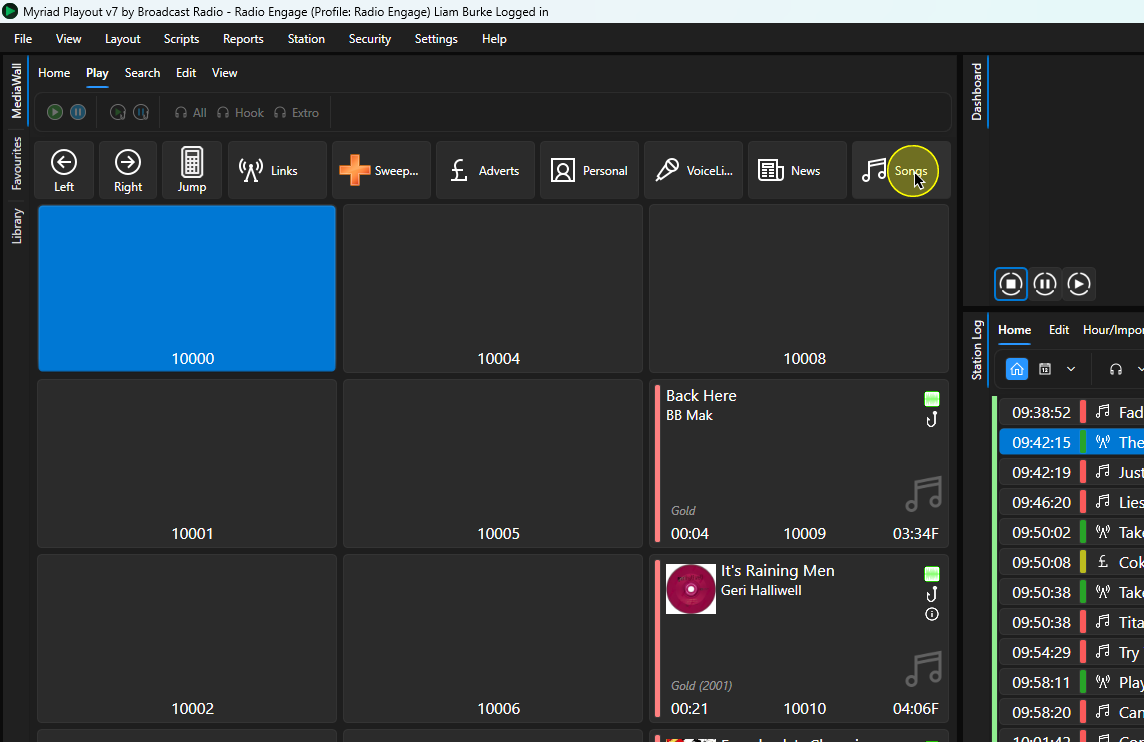
Task: Click the Station Log home icon
Action: pos(1016,369)
